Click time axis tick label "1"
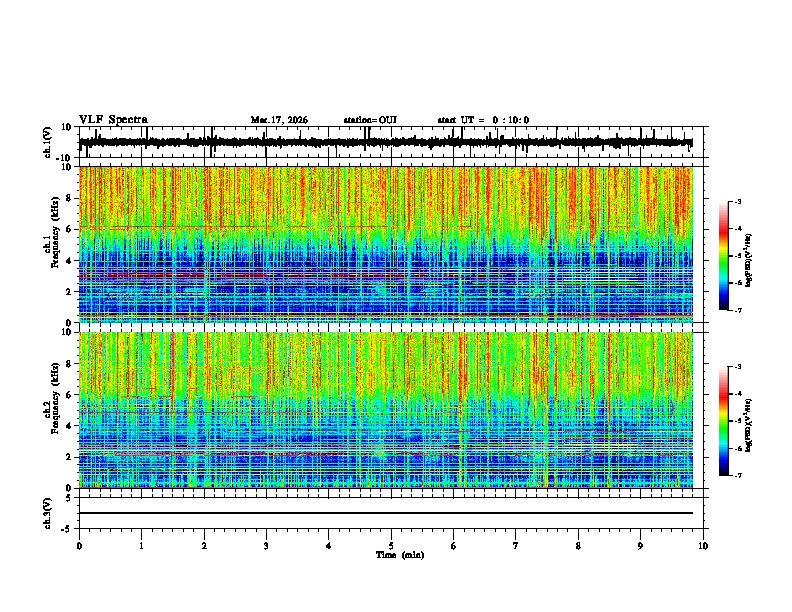 coord(141,546)
